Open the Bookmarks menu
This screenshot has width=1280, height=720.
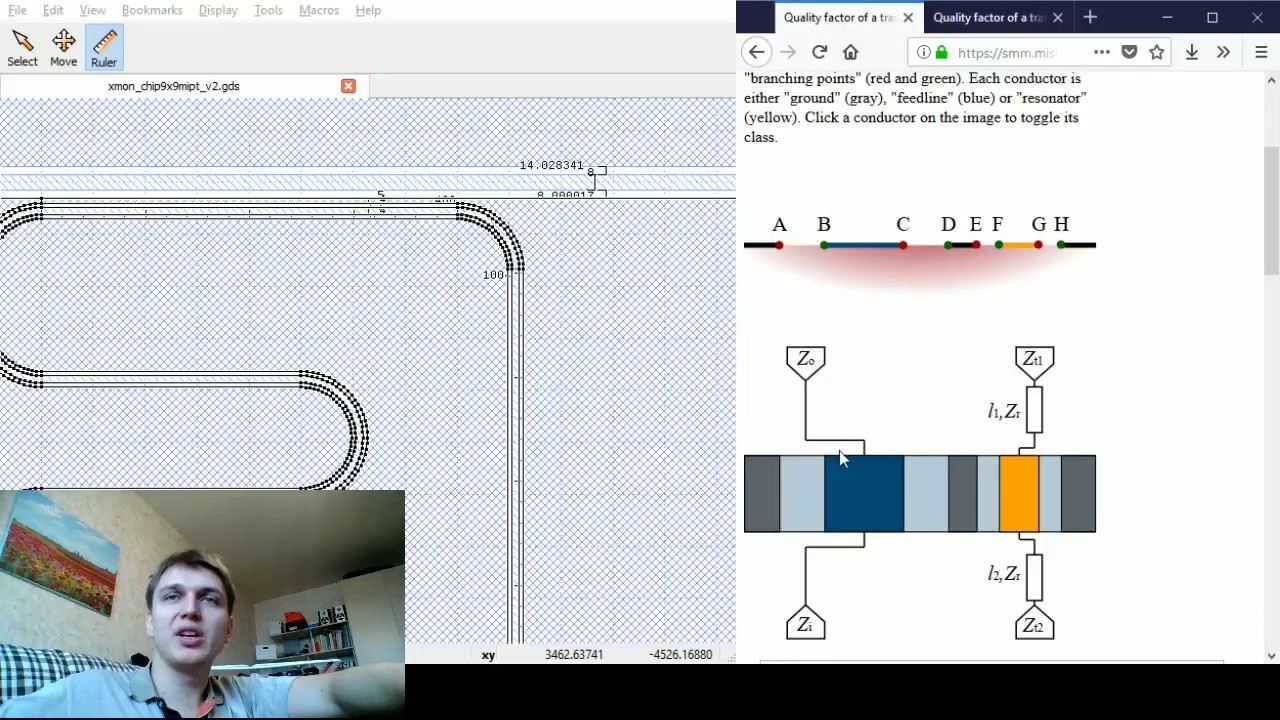click(x=152, y=10)
